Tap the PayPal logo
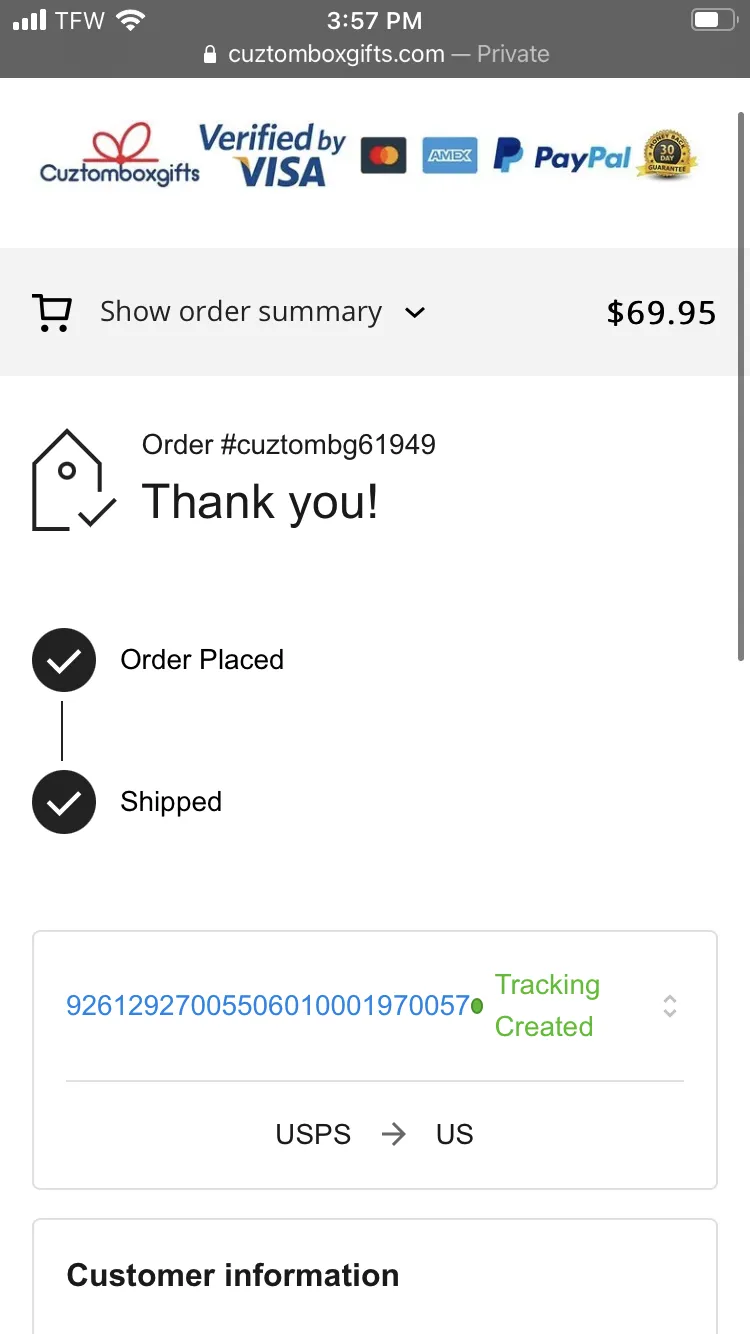 [x=562, y=156]
